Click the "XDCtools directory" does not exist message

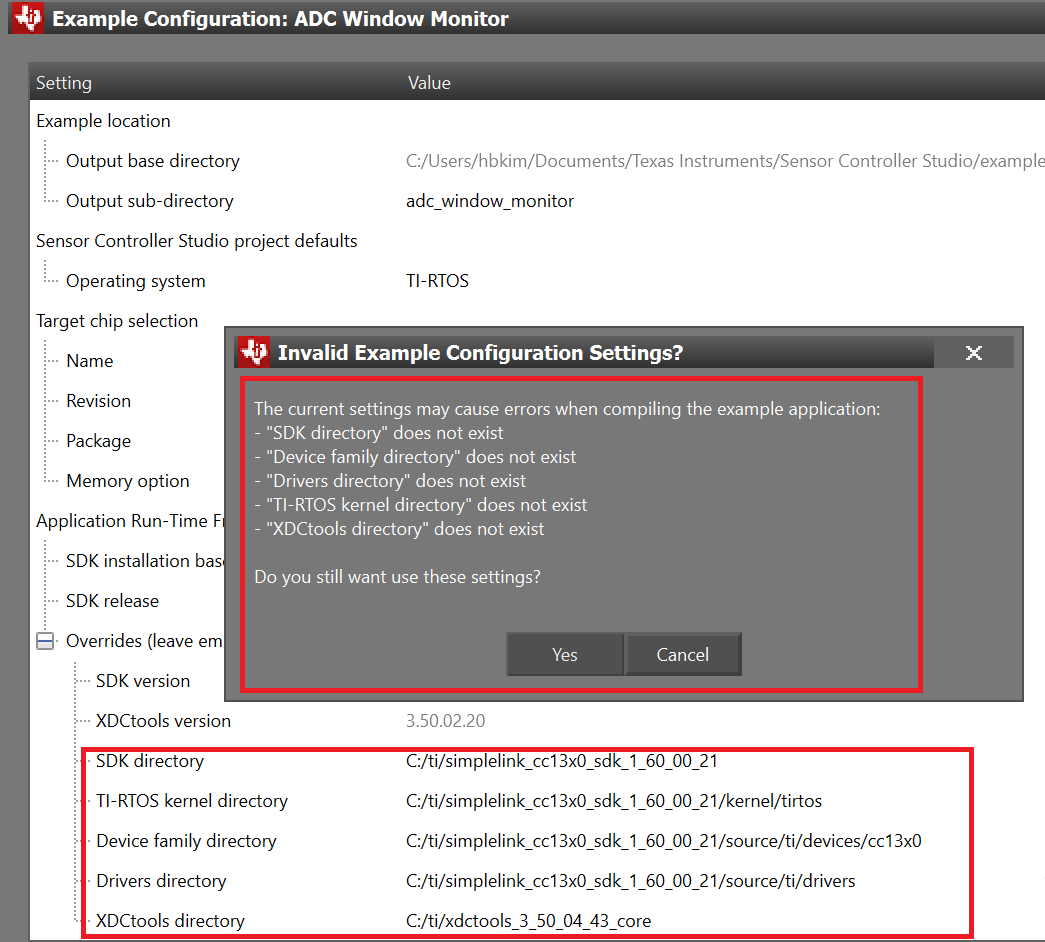pyautogui.click(x=399, y=529)
